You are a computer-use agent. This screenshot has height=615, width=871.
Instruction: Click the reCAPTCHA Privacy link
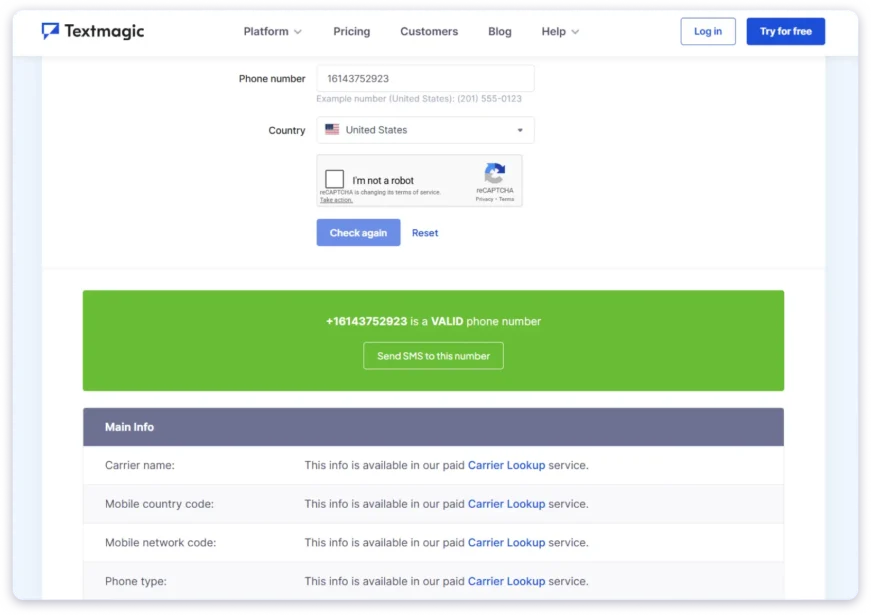[x=484, y=199]
